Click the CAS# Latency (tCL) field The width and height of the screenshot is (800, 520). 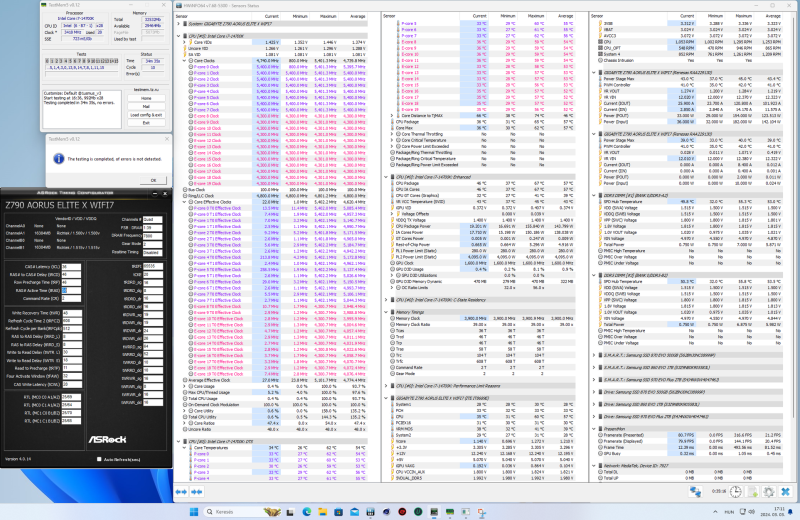click(71, 267)
